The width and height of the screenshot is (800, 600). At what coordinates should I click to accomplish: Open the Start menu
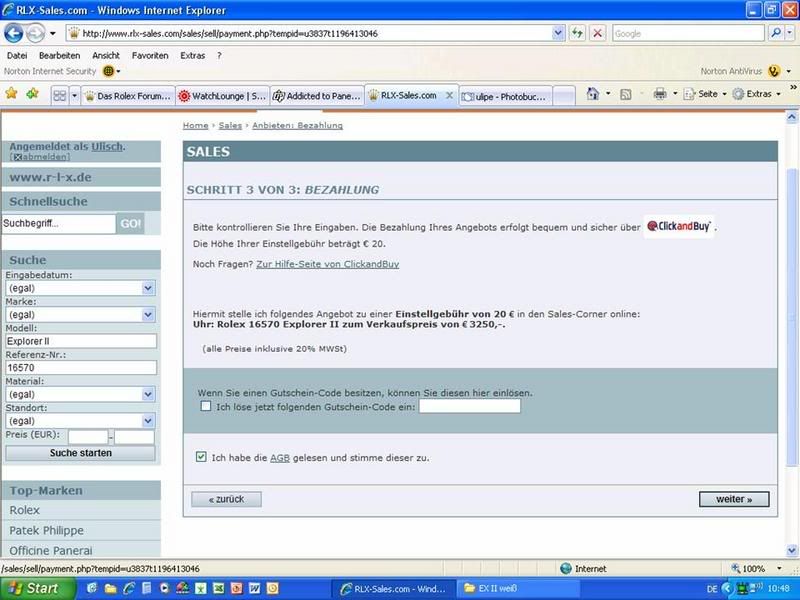pyautogui.click(x=37, y=589)
